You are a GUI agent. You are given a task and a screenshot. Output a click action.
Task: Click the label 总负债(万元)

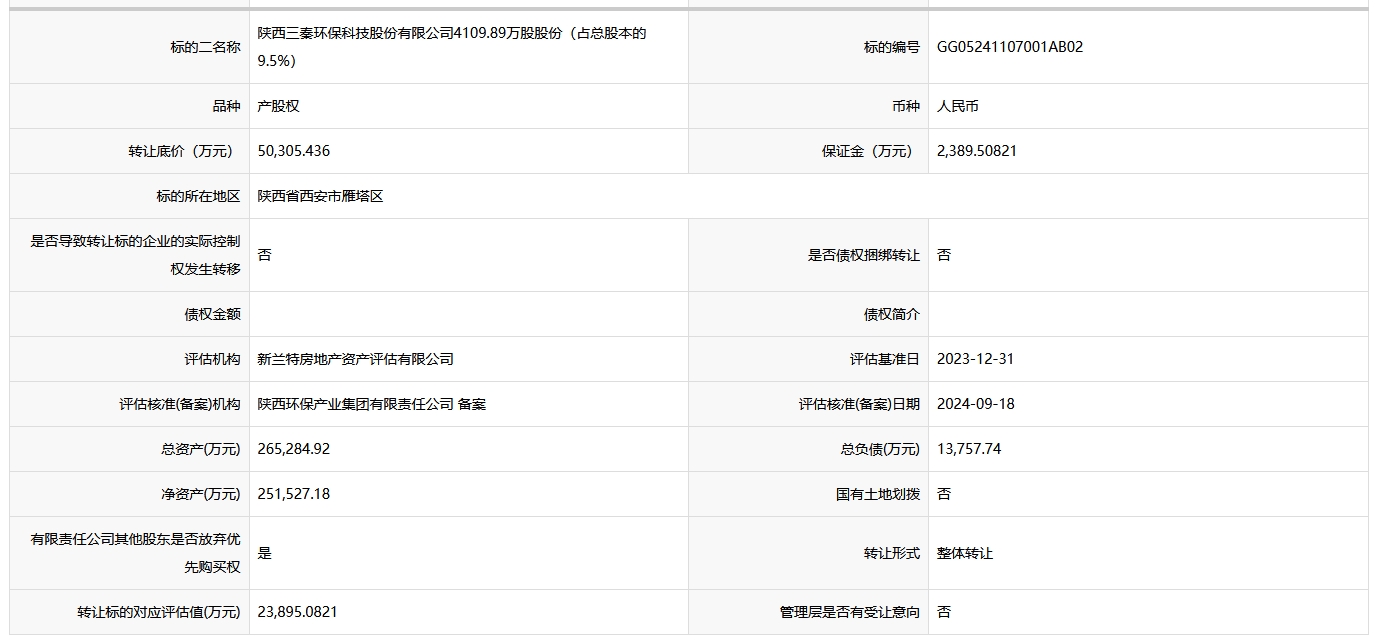pos(881,449)
